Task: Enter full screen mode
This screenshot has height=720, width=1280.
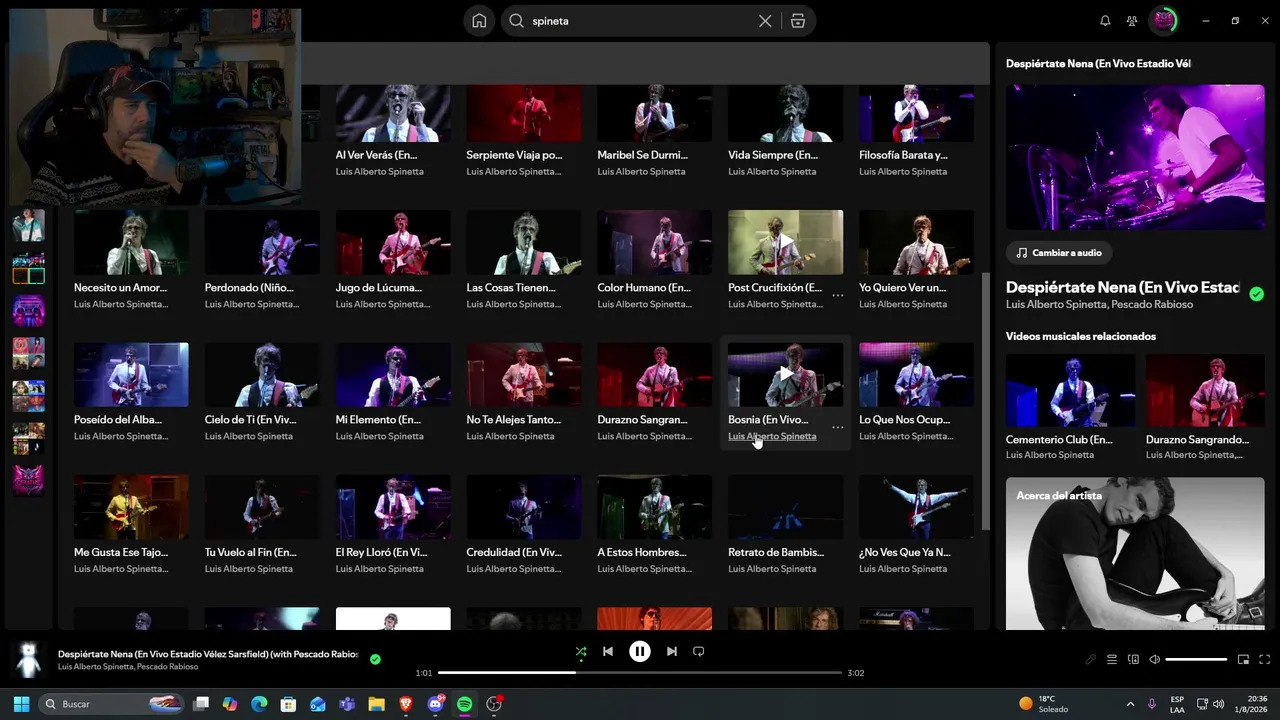Action: [x=1265, y=660]
